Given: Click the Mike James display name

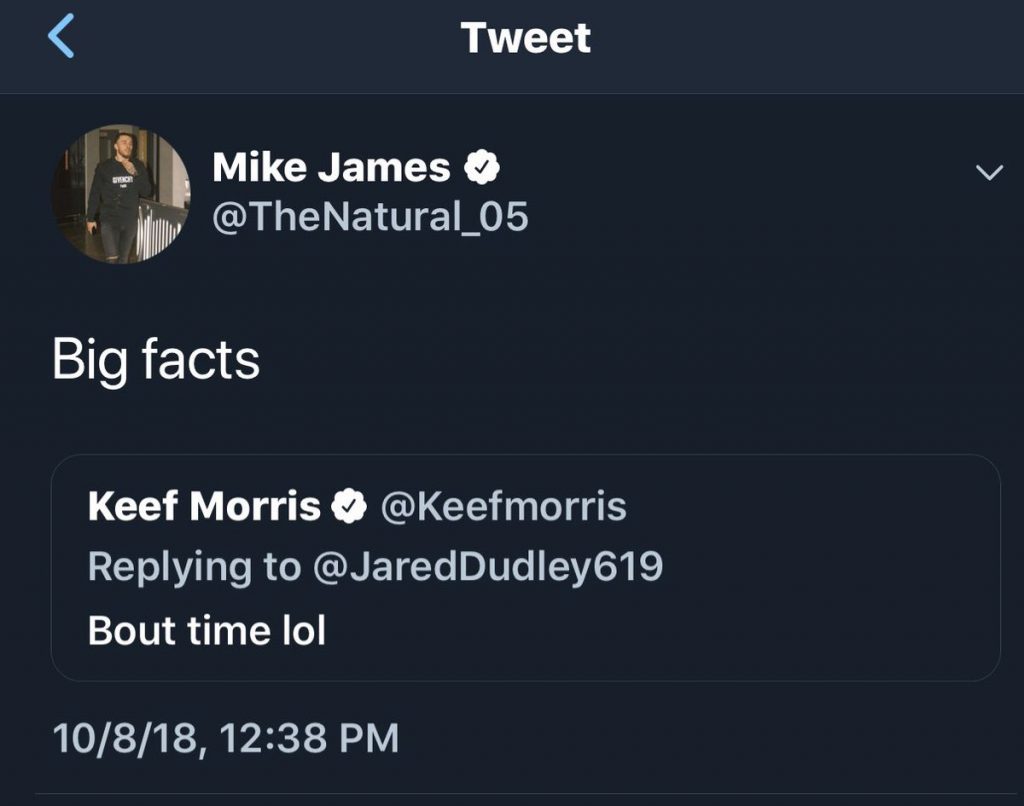Looking at the screenshot, I should coord(331,168).
